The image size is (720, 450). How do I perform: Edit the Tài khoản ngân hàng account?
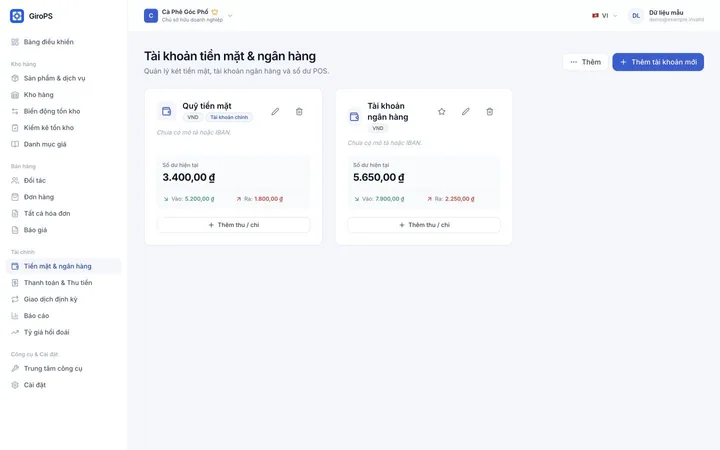tap(466, 112)
